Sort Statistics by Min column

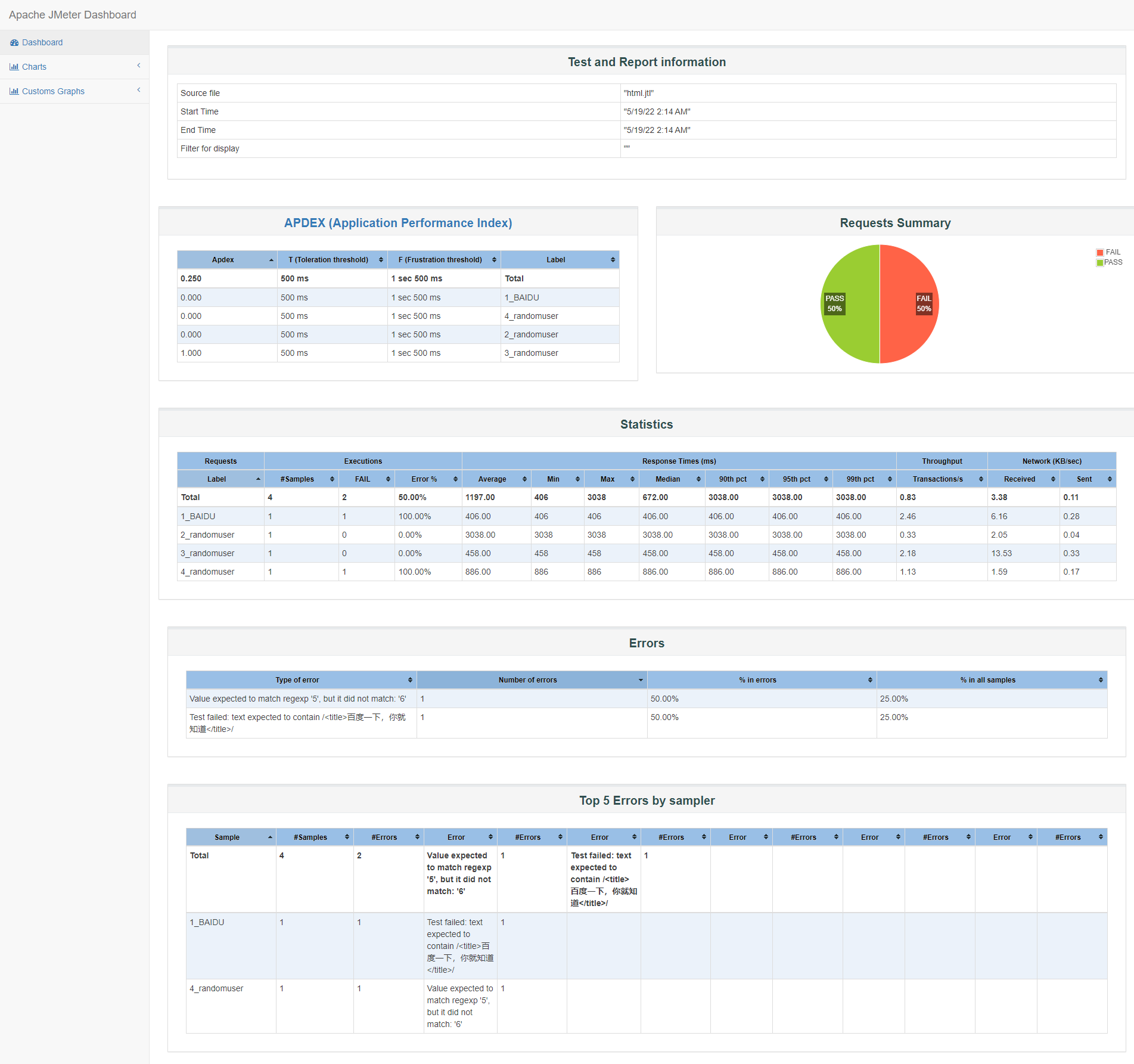click(557, 479)
